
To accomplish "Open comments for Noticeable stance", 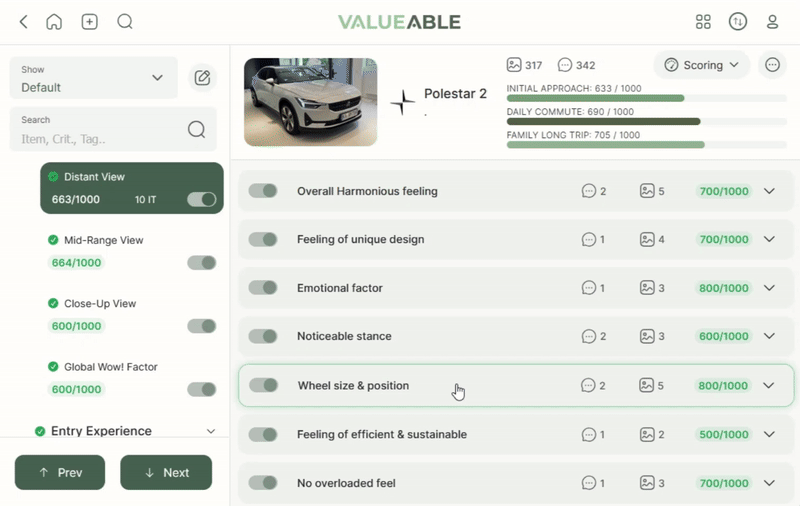I will tap(589, 336).
